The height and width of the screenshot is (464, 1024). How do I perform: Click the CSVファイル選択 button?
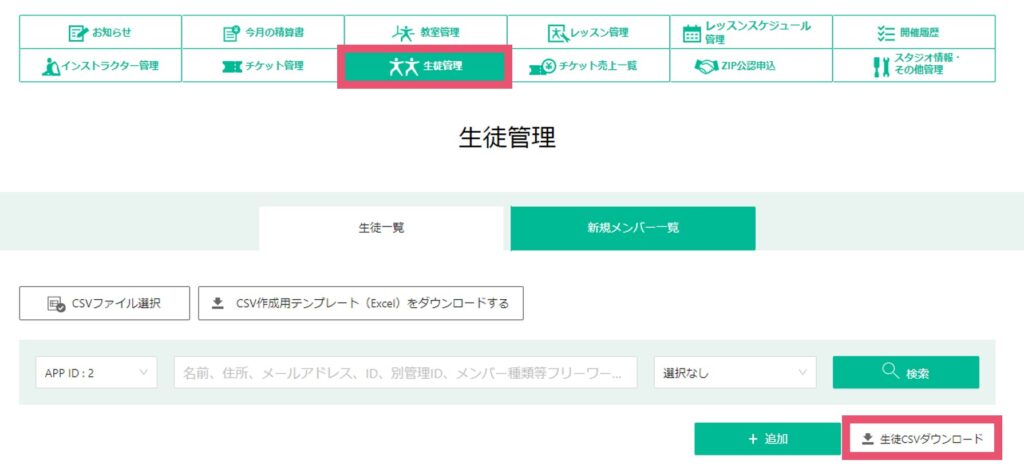pos(104,303)
